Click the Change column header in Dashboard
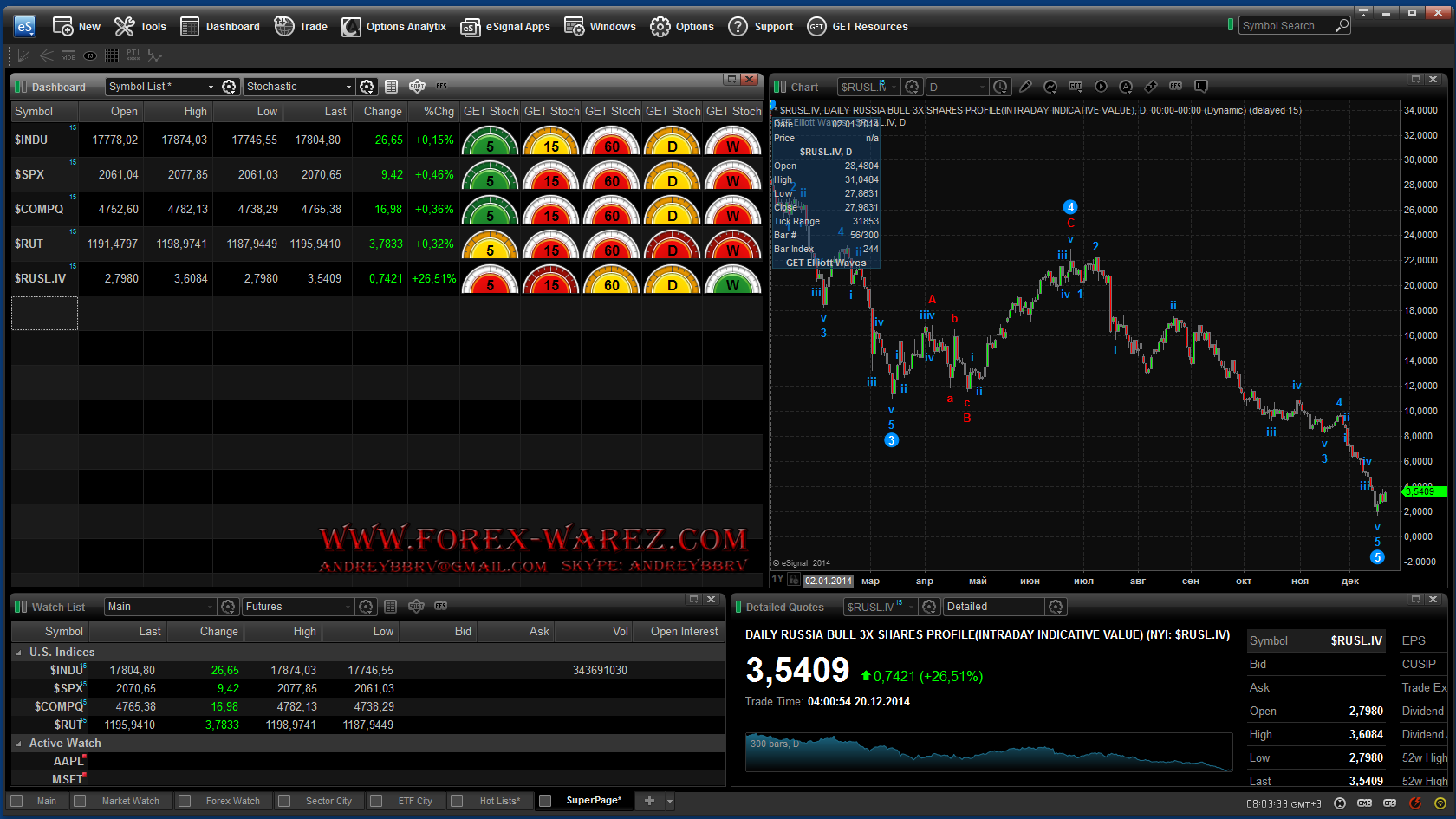1456x819 pixels. pyautogui.click(x=382, y=112)
